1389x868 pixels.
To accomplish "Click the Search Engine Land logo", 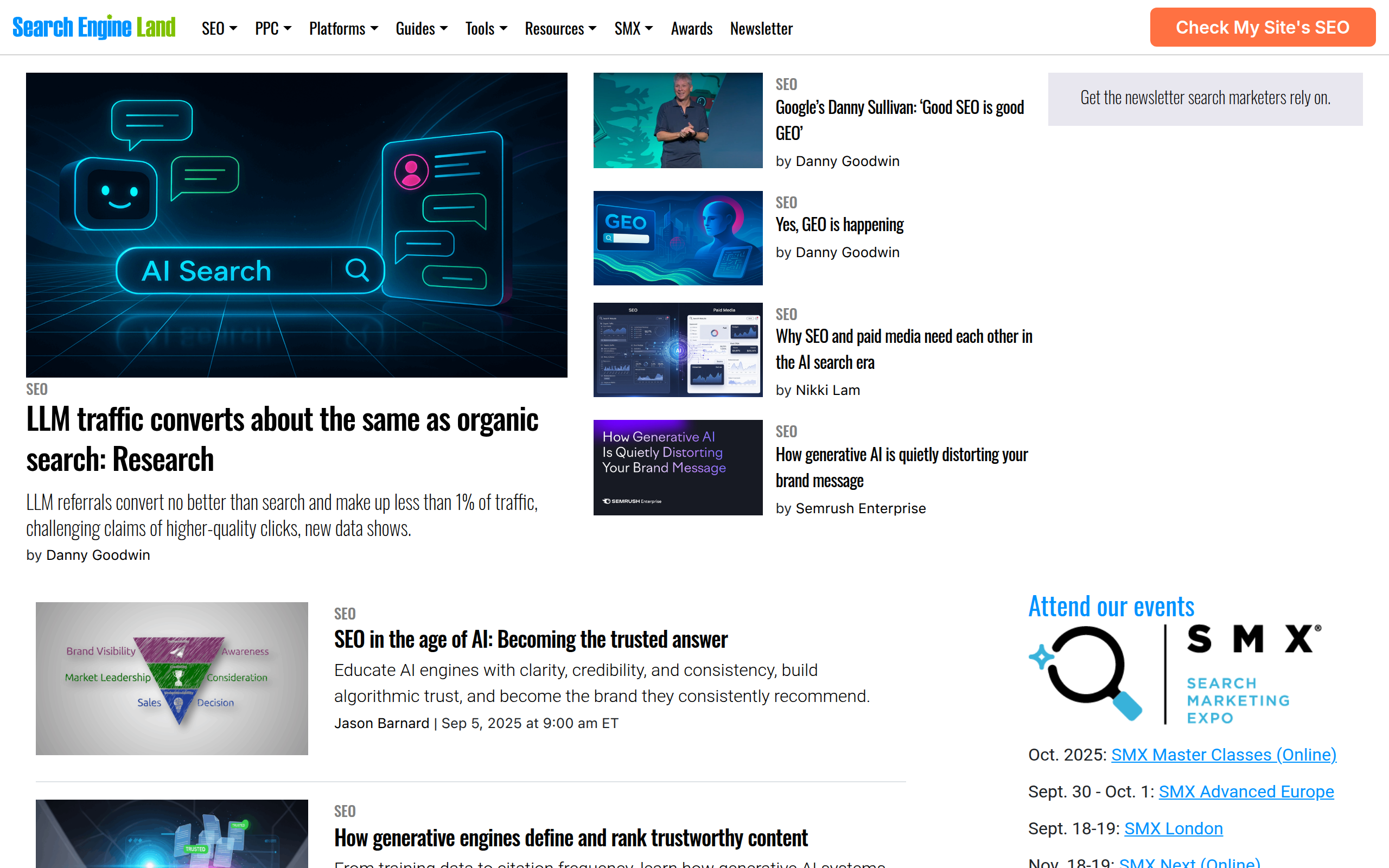I will click(93, 28).
